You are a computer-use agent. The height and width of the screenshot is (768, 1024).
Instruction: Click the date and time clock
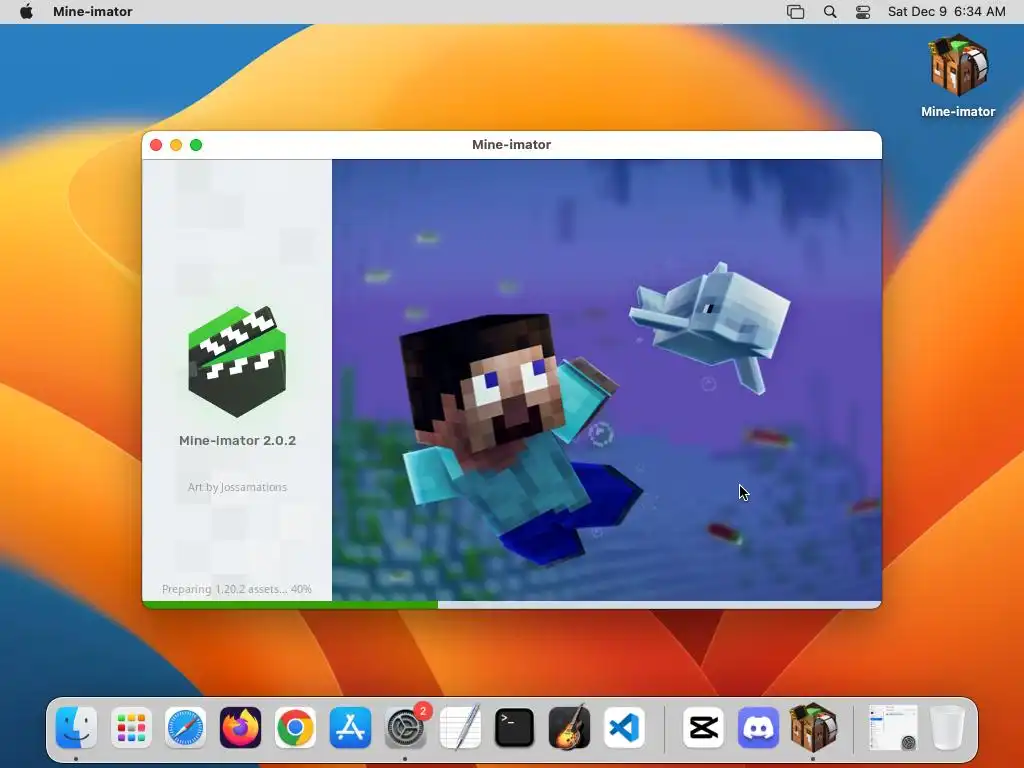coord(946,12)
